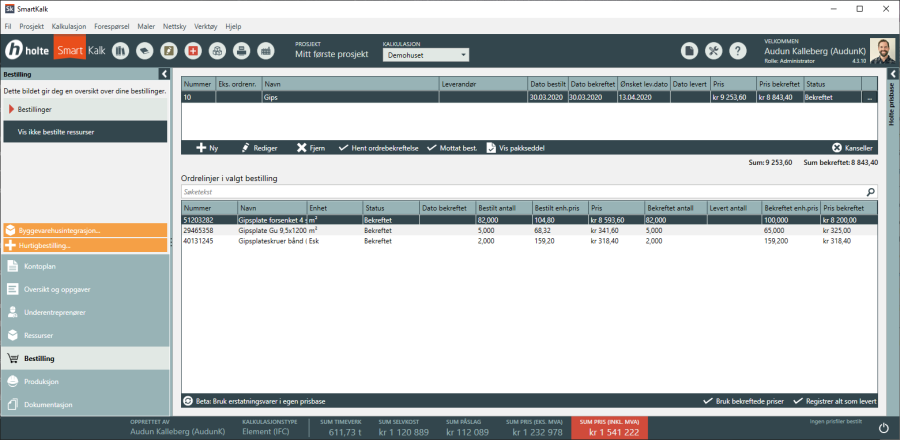This screenshot has width=900, height=440.
Task: Click the power icon in status bar
Action: coord(882,428)
